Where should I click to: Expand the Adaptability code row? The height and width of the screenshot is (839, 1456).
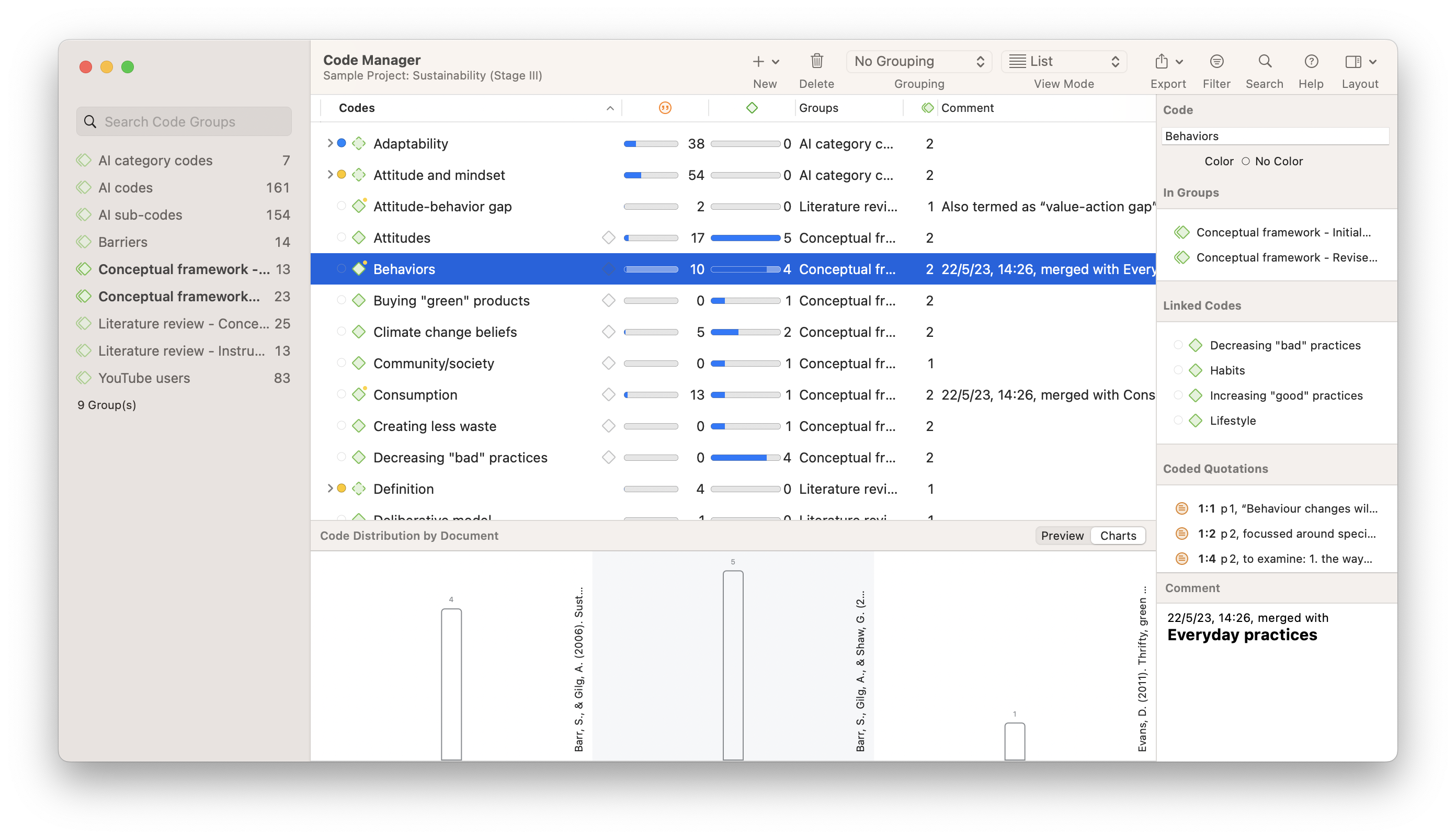point(329,143)
